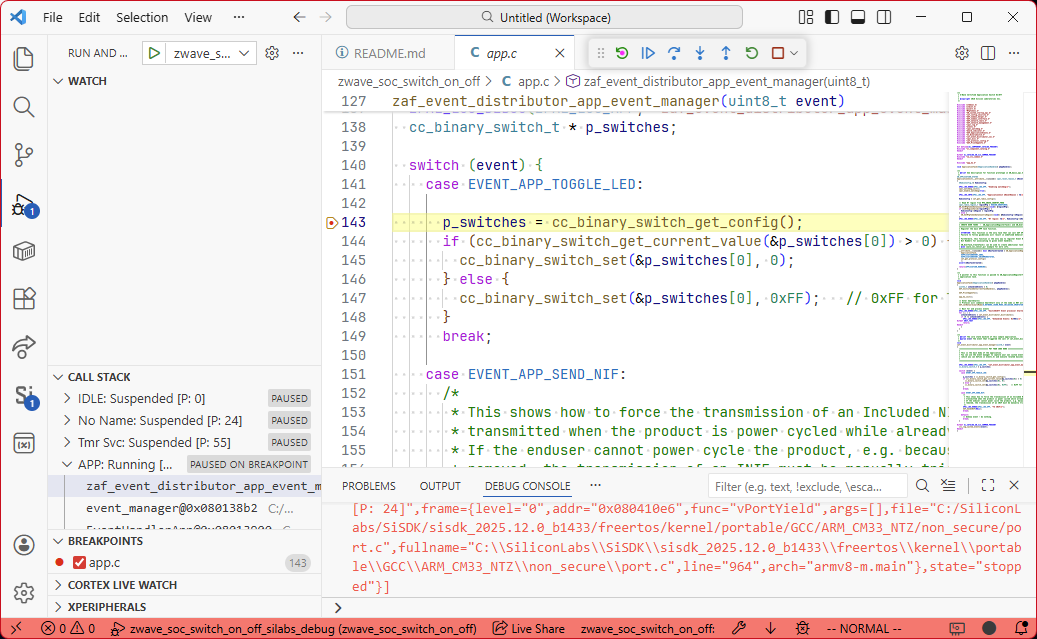This screenshot has height=639, width=1037.
Task: Continue program execution in debug toolbar
Action: pos(648,53)
